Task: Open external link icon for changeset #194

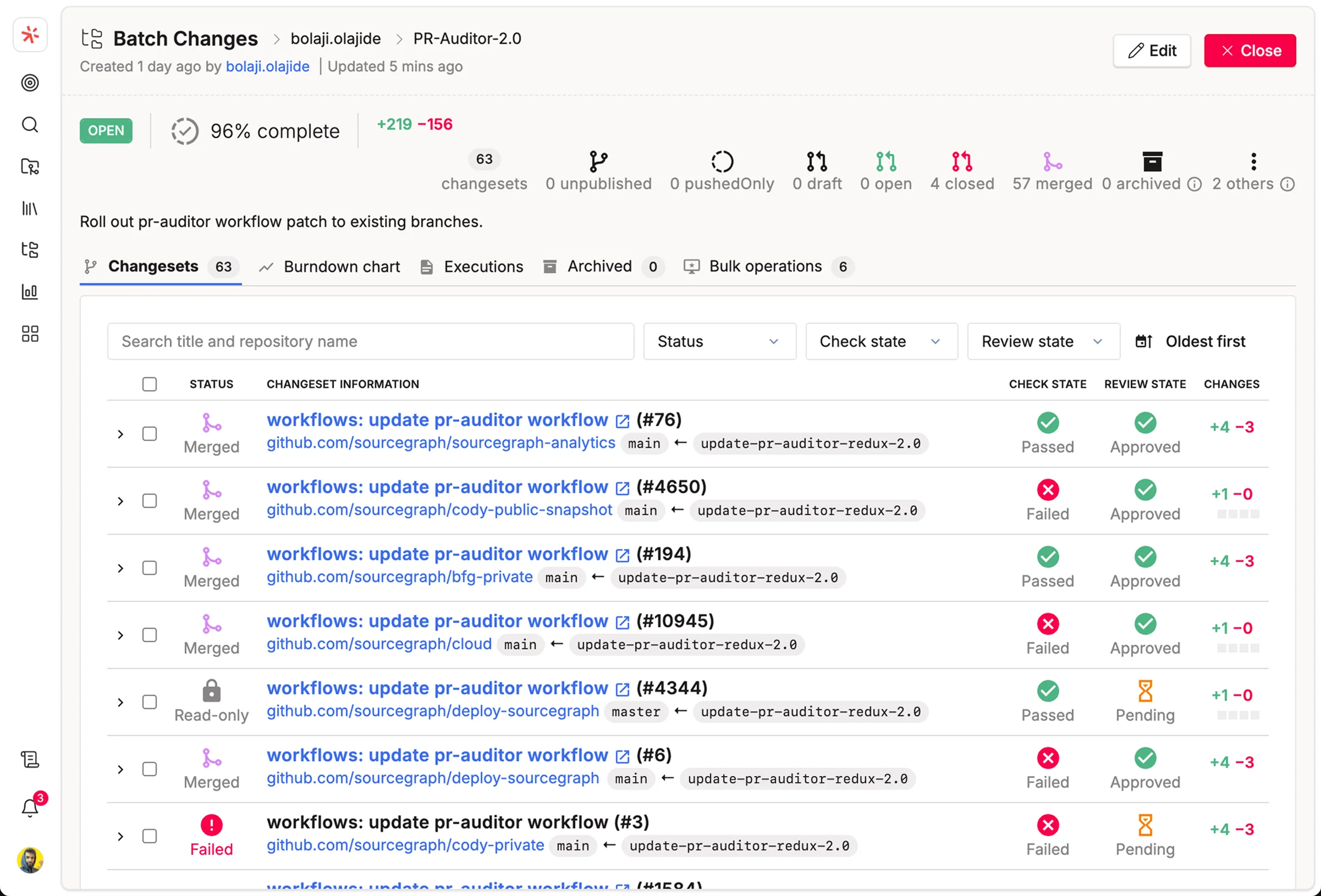Action: pyautogui.click(x=623, y=555)
